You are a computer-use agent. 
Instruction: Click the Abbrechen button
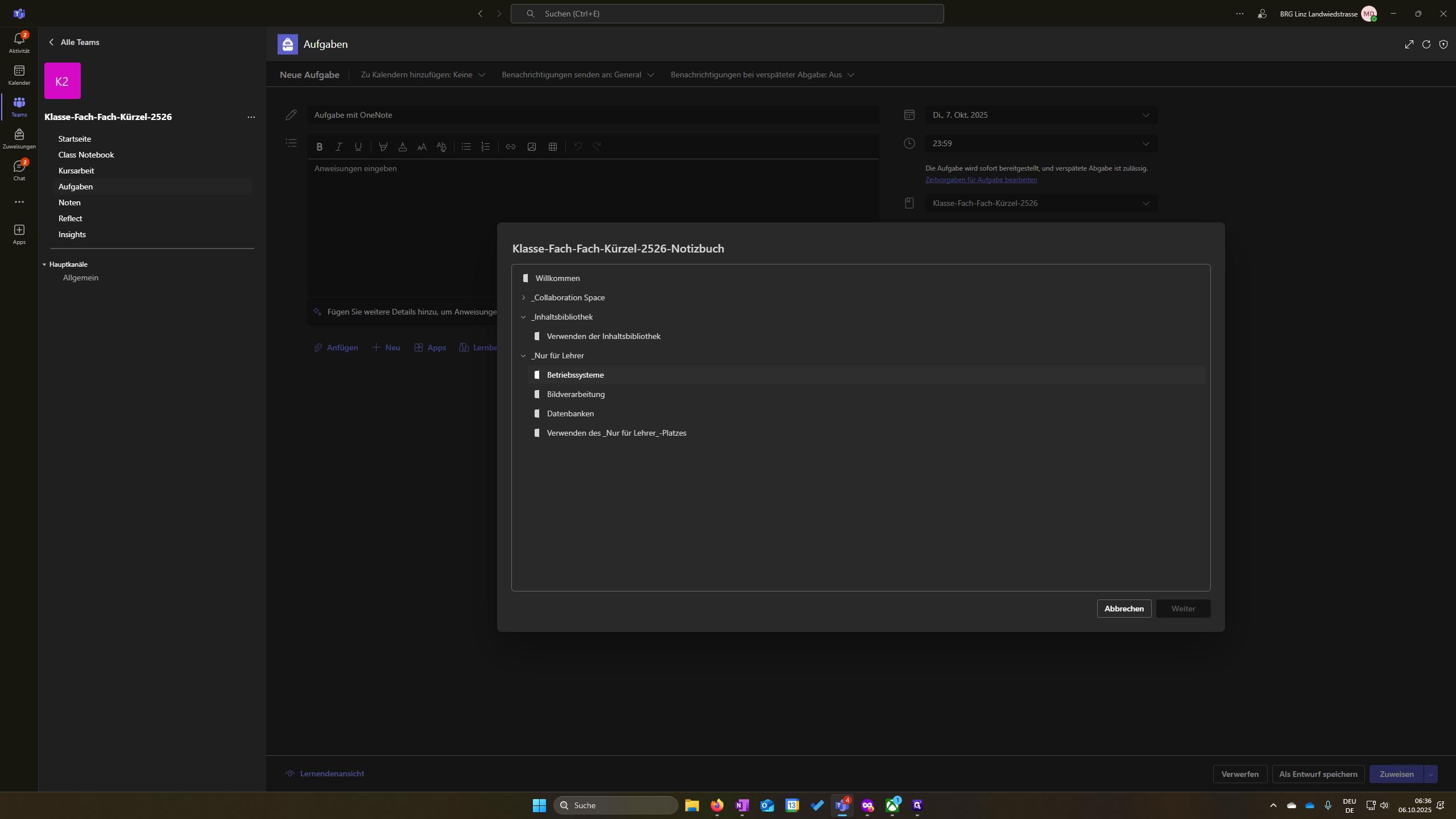point(1124,609)
